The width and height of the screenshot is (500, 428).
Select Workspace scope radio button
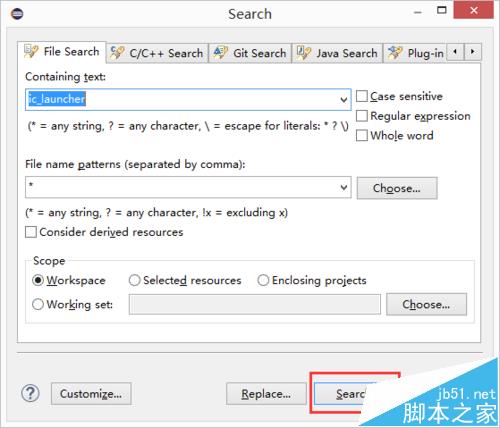click(38, 280)
